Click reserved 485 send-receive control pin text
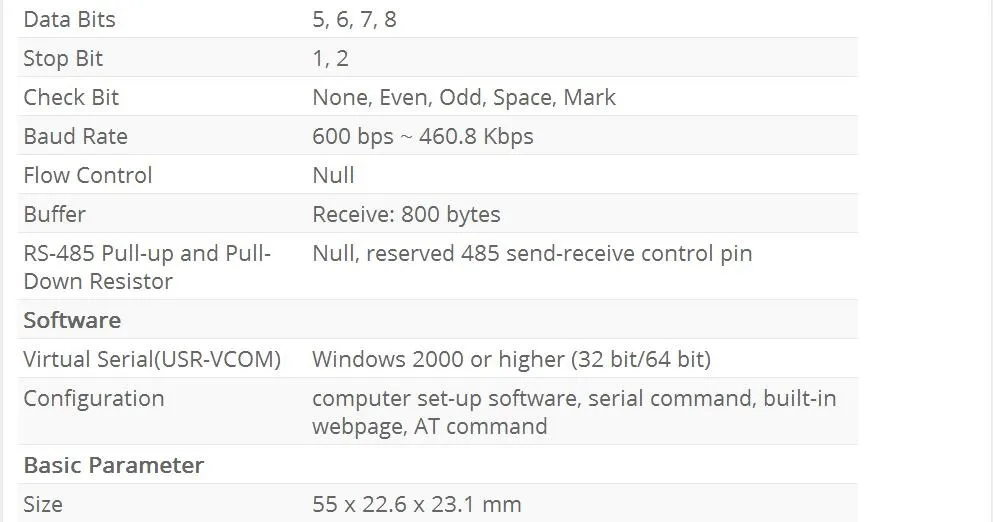The height and width of the screenshot is (522, 993). (x=559, y=253)
